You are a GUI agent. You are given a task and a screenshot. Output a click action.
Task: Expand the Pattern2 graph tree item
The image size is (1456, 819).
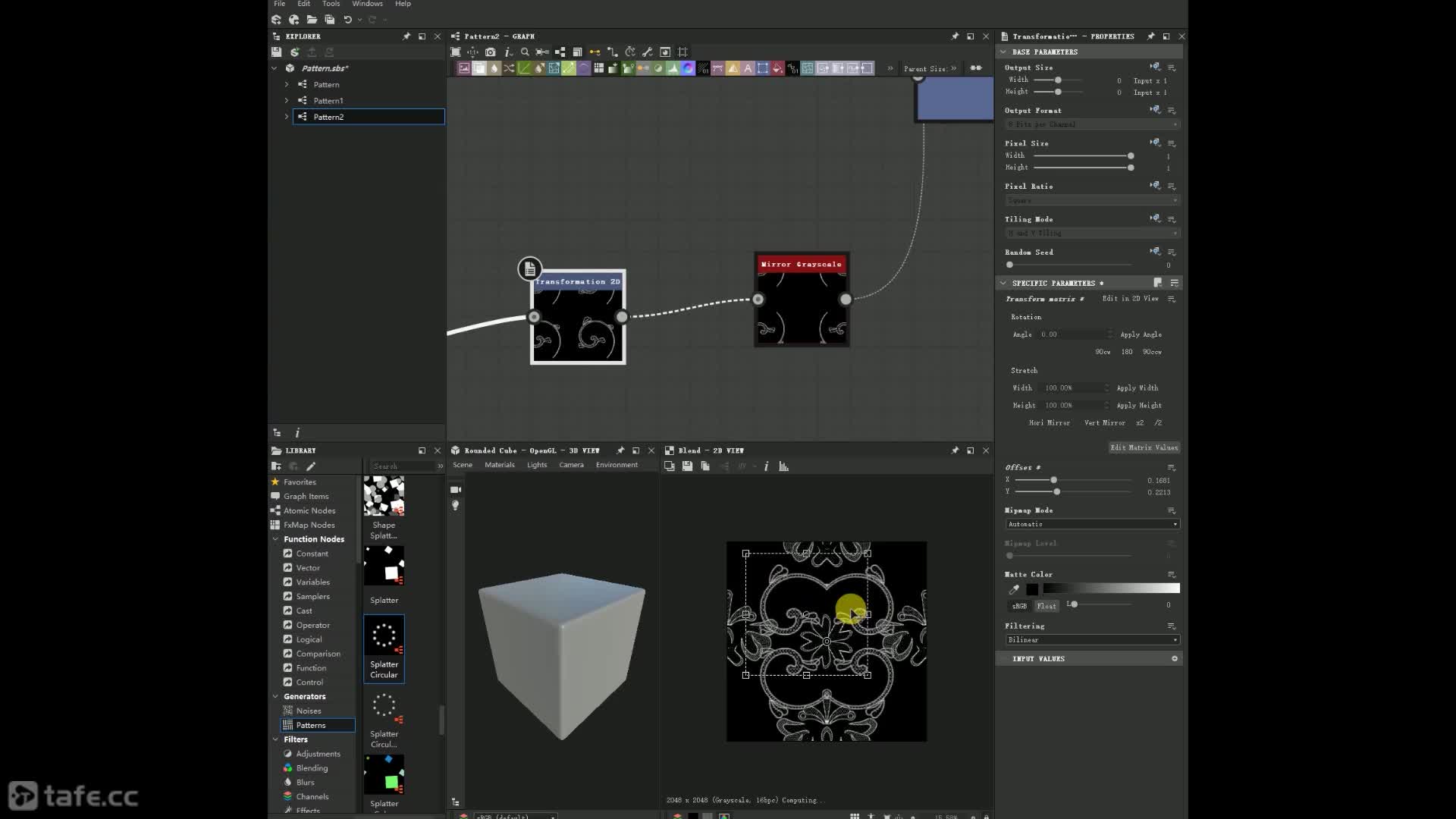(287, 117)
